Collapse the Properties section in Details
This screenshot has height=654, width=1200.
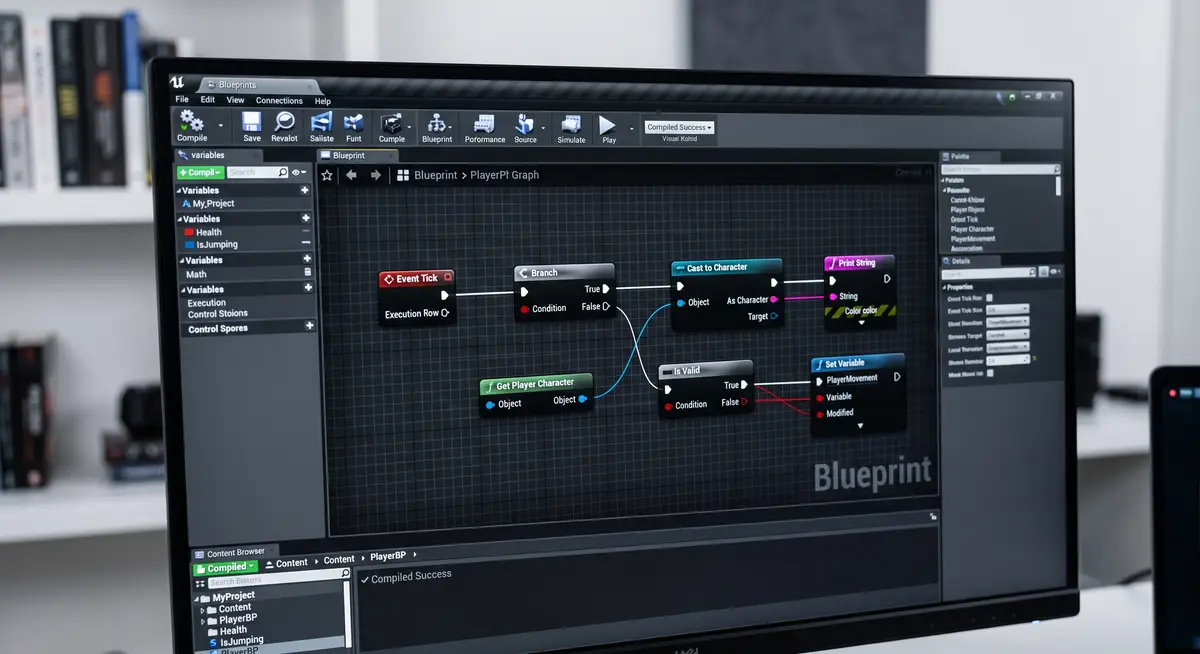(945, 286)
